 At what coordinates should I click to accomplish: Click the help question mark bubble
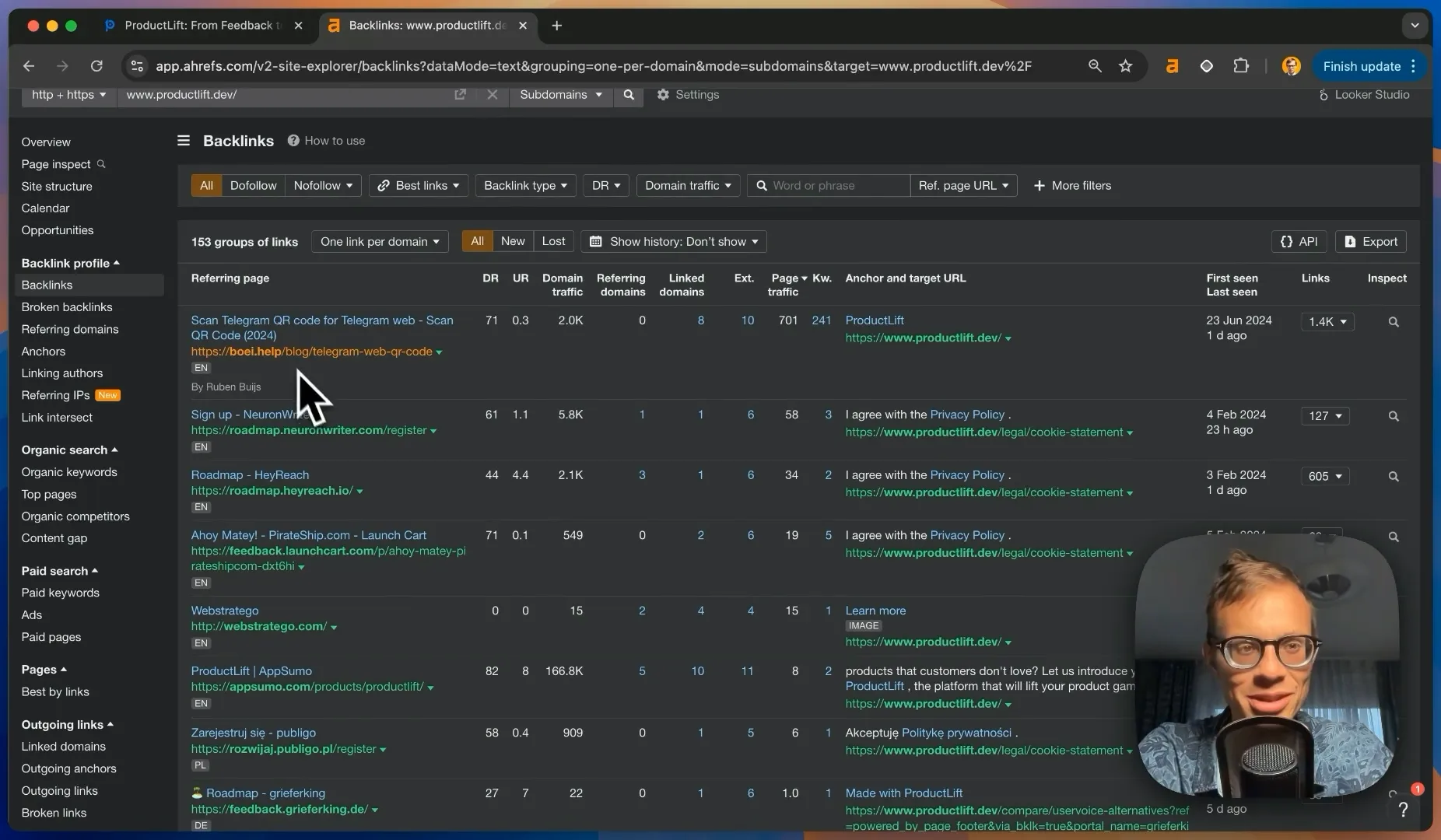pyautogui.click(x=1403, y=809)
